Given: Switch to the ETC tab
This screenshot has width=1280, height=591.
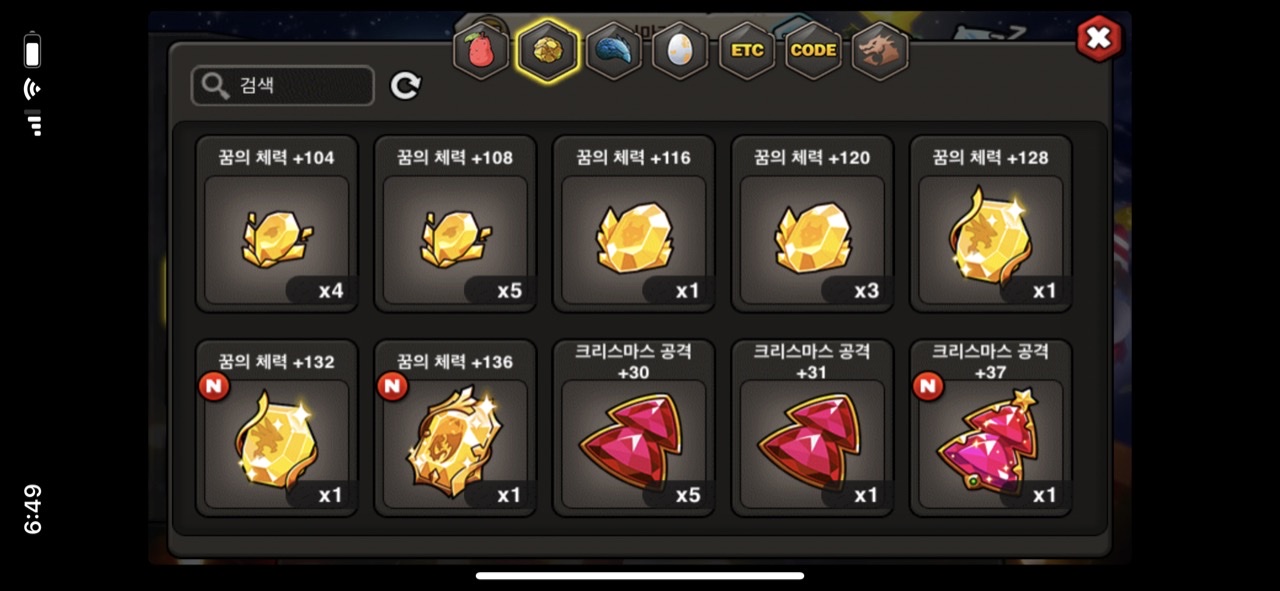Looking at the screenshot, I should (746, 50).
